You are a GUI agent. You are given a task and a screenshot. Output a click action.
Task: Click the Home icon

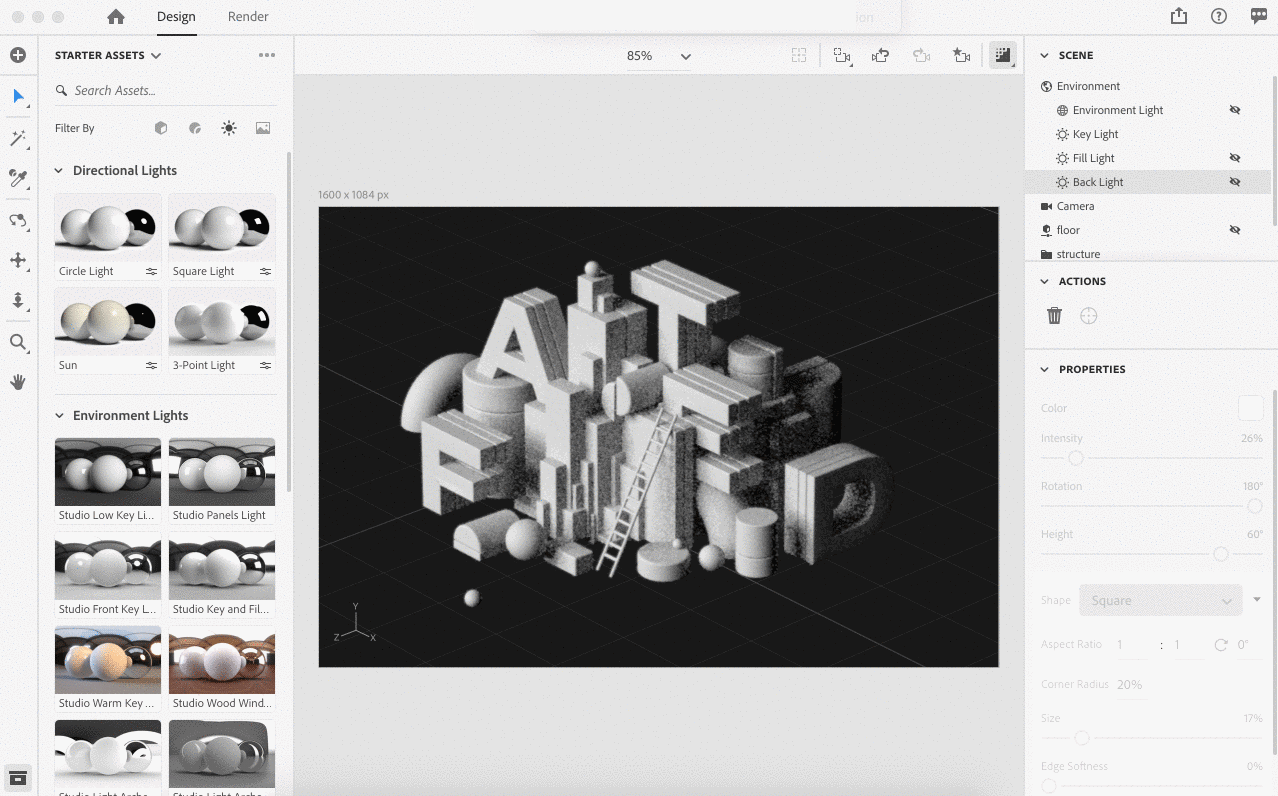116,16
